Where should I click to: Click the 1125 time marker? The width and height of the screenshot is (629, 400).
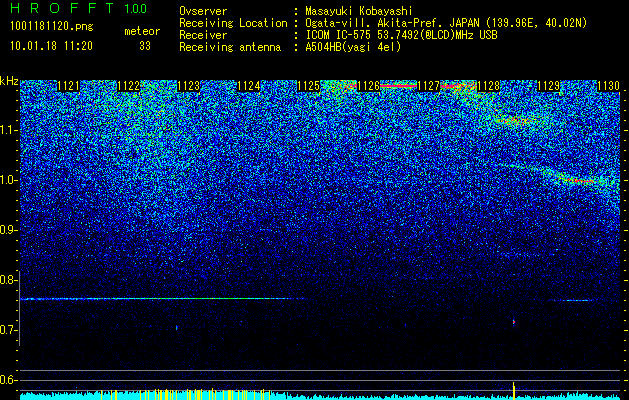point(308,86)
